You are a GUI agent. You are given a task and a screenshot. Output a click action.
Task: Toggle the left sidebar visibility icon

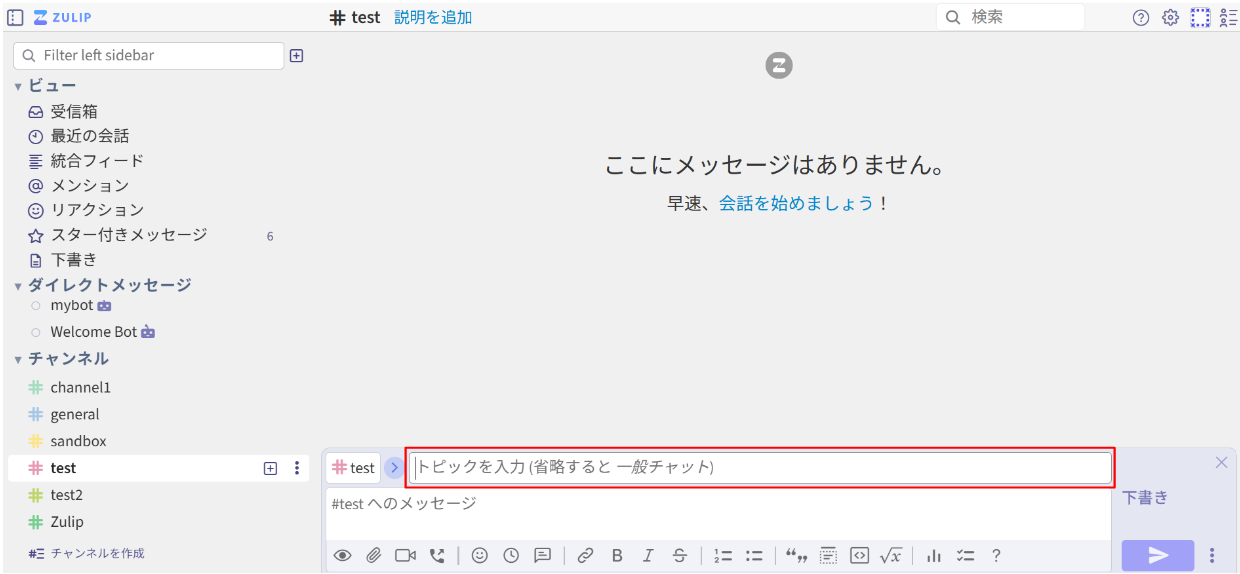point(15,17)
